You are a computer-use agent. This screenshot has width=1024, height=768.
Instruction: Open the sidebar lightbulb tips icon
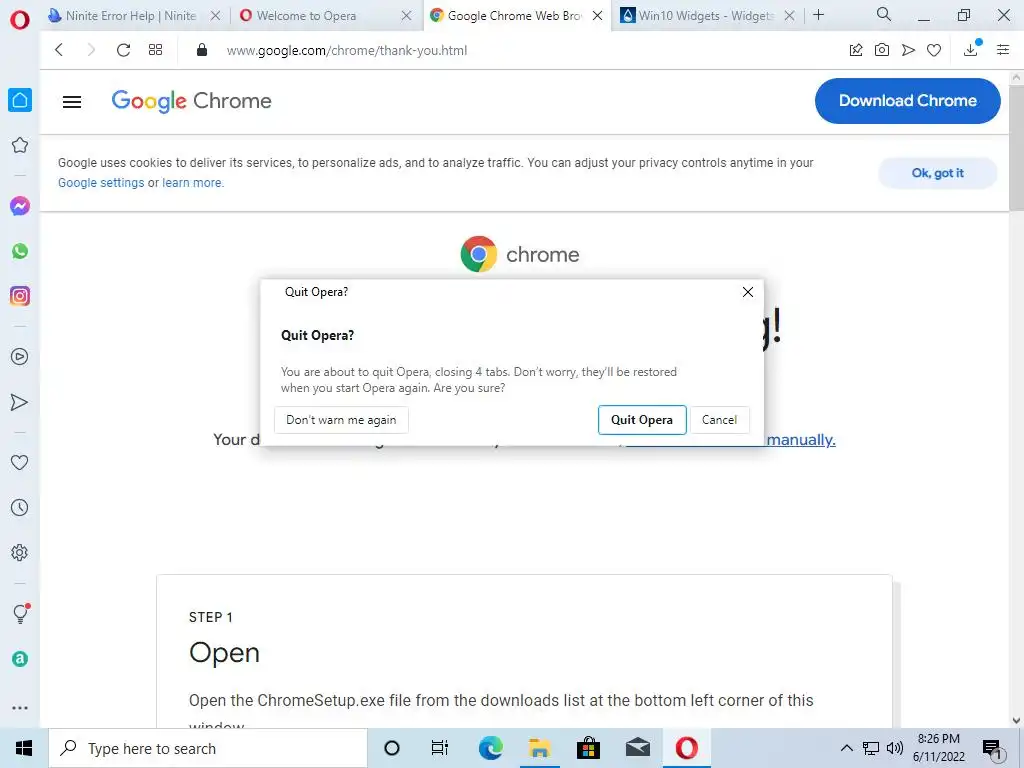[x=20, y=613]
